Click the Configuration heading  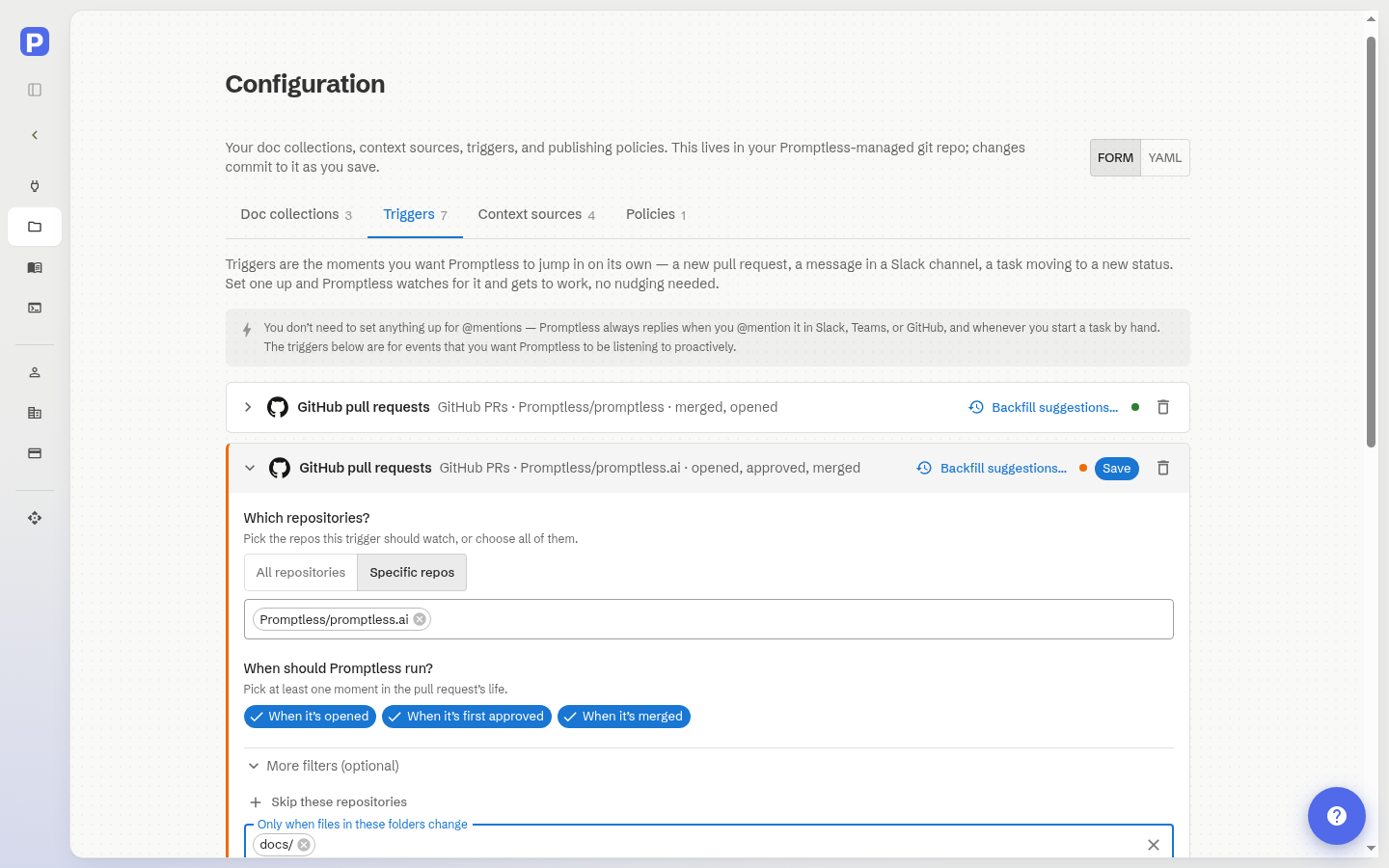coord(305,84)
